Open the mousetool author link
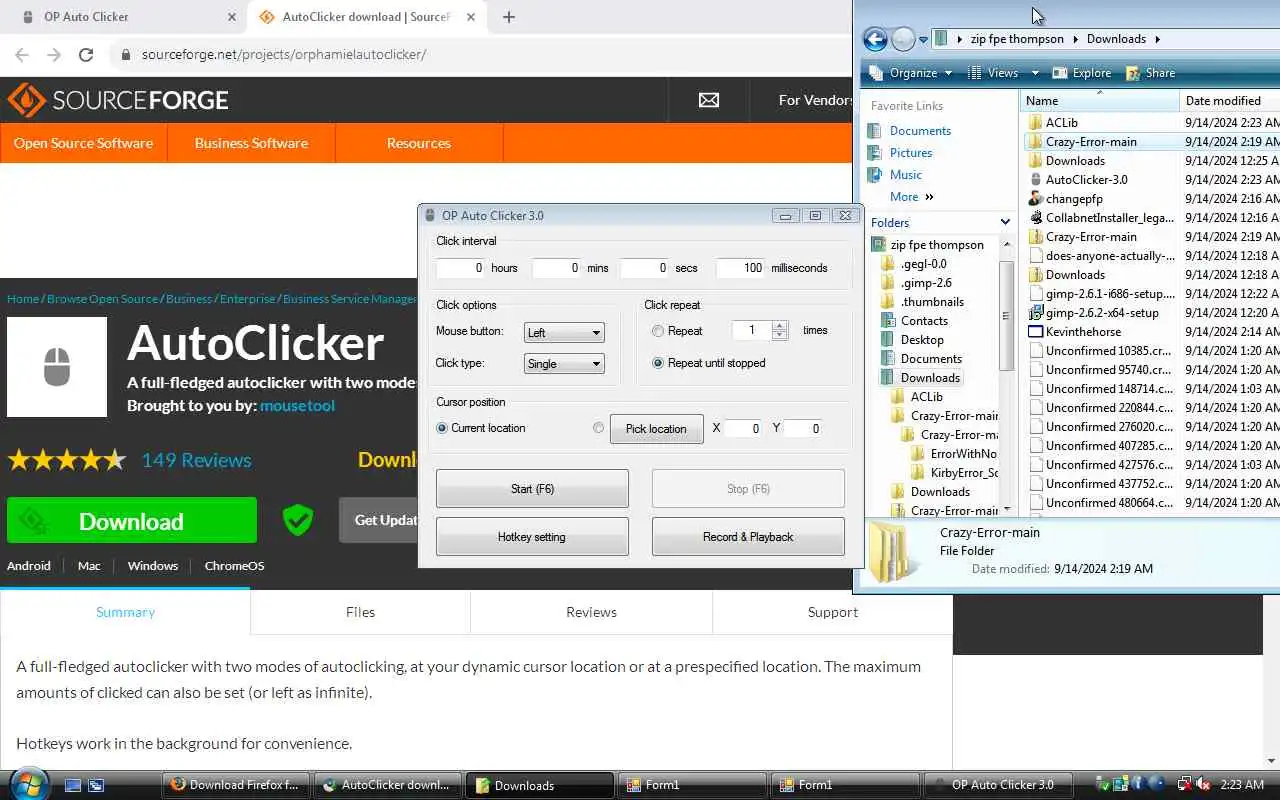Viewport: 1280px width, 800px height. pos(297,406)
